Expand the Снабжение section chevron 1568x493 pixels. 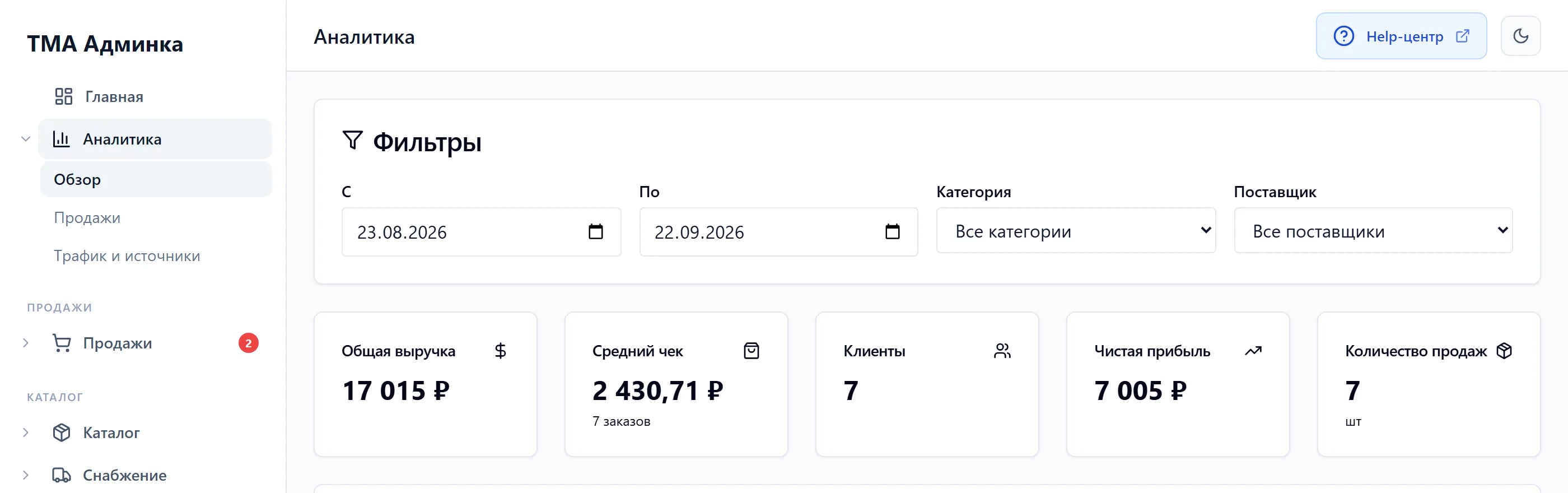[26, 475]
